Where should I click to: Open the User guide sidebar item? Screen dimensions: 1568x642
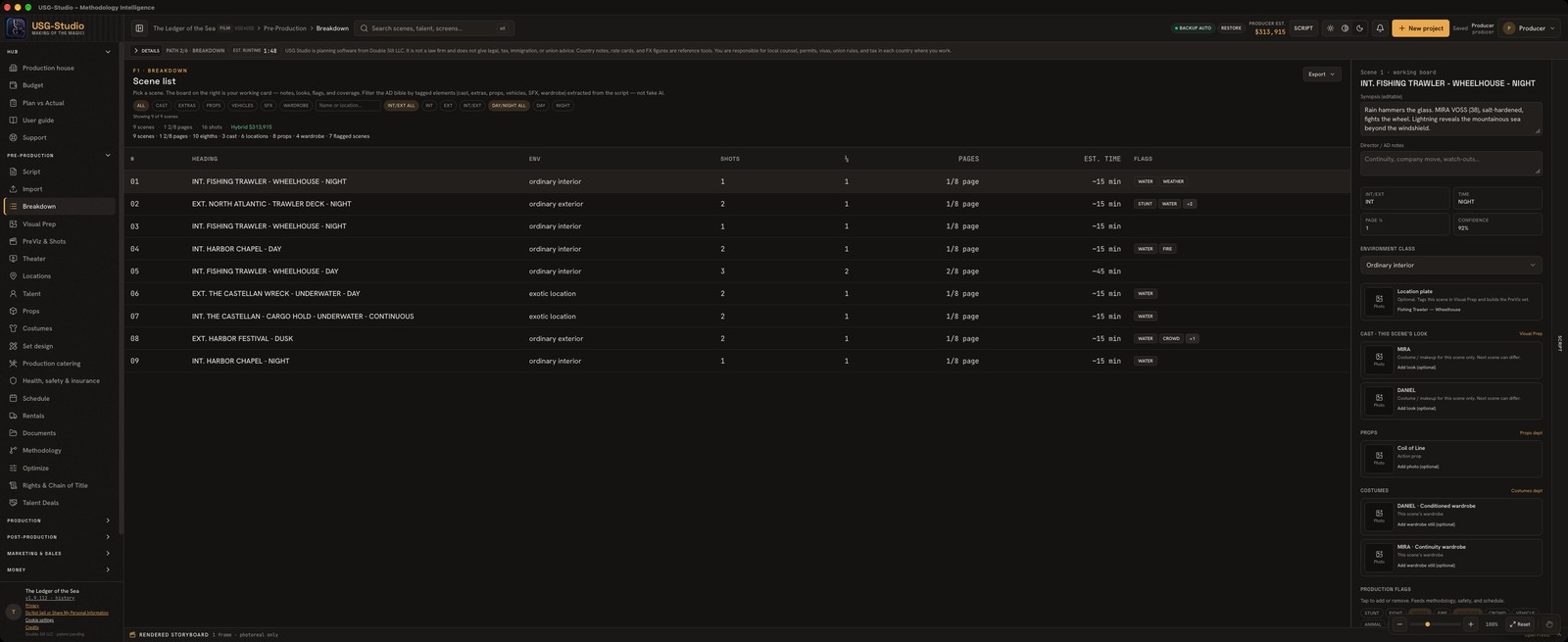click(x=59, y=121)
